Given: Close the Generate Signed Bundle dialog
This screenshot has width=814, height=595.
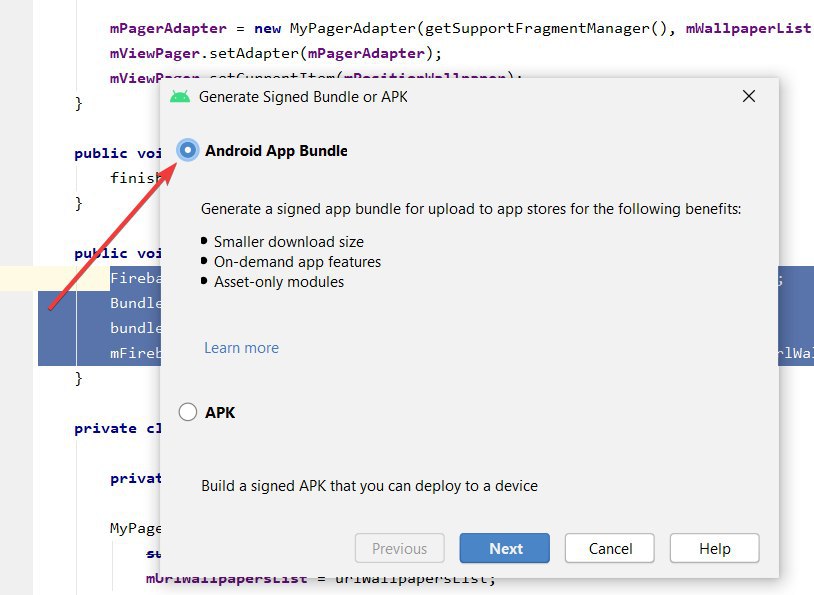Looking at the screenshot, I should point(749,96).
